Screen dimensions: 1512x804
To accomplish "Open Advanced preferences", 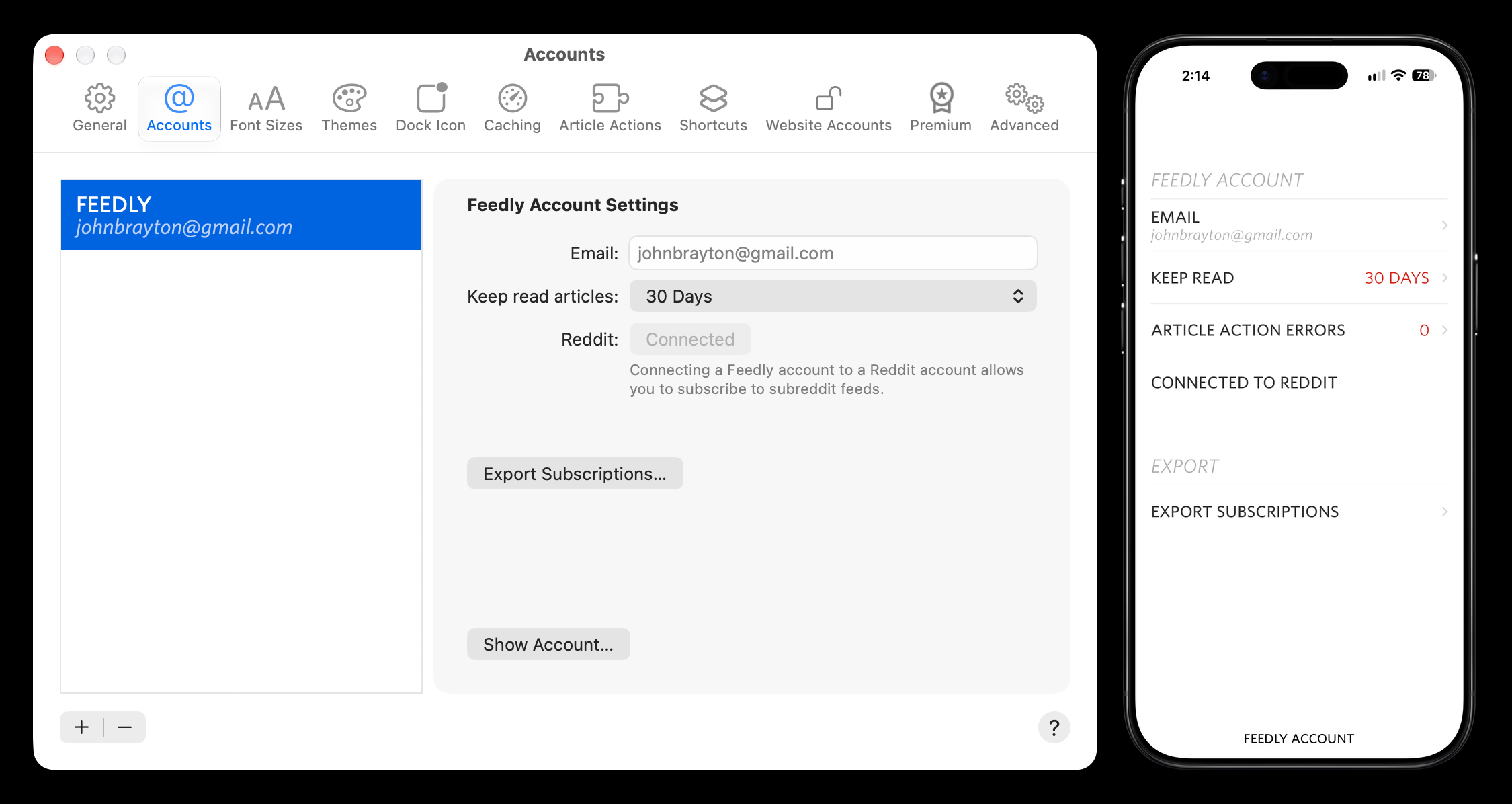I will 1024,109.
